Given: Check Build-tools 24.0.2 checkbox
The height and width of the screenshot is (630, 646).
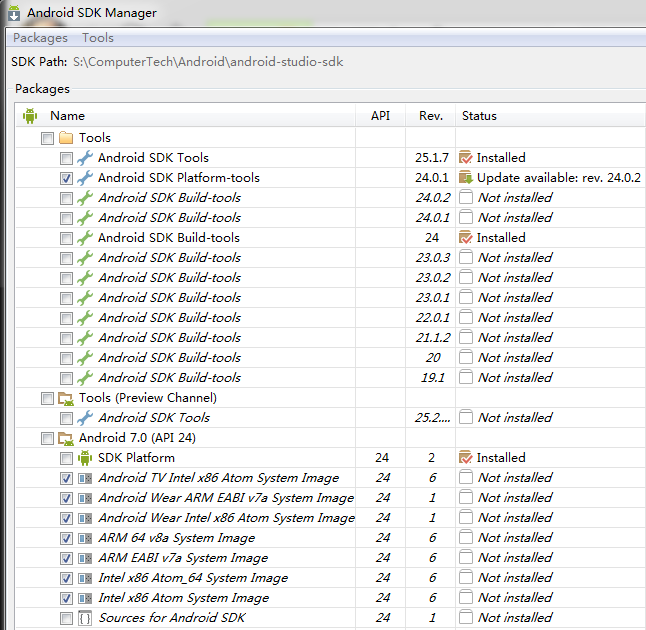Looking at the screenshot, I should (66, 198).
